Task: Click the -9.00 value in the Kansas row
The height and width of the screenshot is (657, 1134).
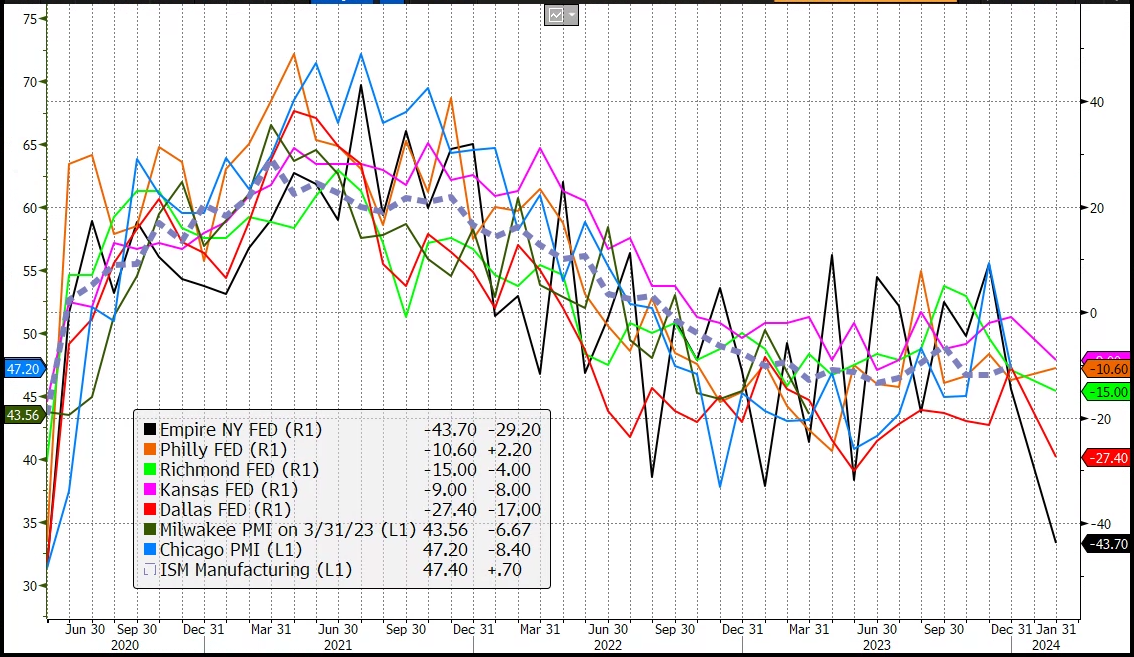Action: click(x=445, y=490)
